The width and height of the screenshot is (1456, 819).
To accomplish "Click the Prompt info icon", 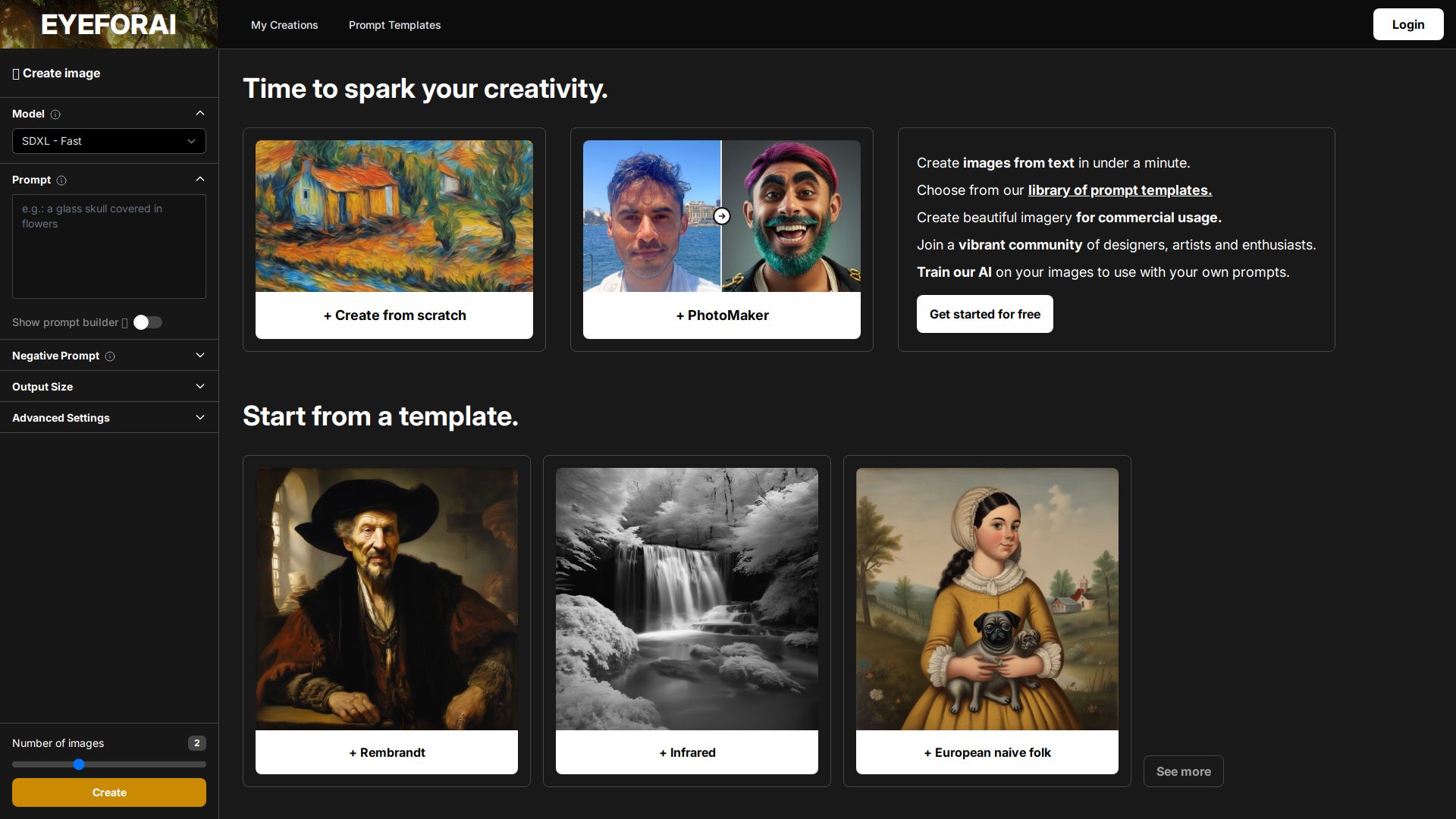I will click(61, 180).
